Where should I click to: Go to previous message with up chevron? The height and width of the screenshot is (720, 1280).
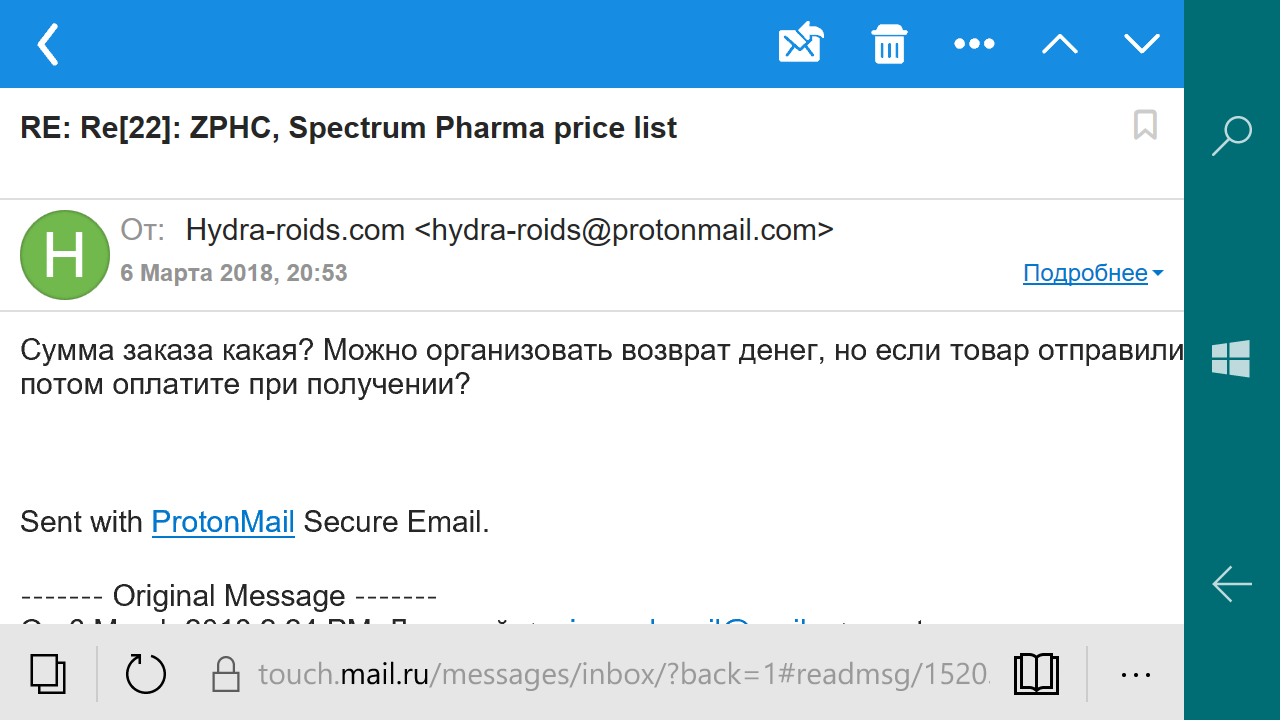click(x=1059, y=44)
